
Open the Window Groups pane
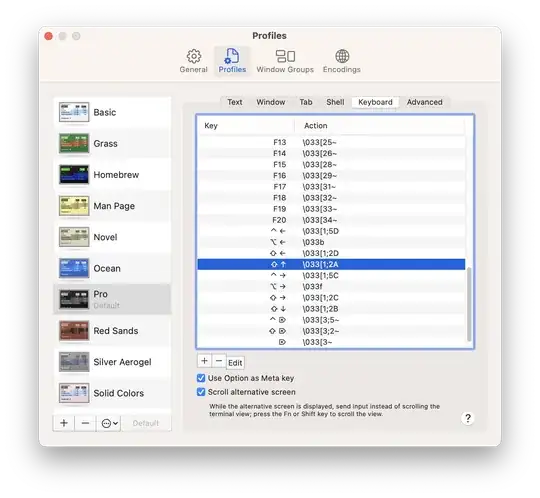click(285, 61)
